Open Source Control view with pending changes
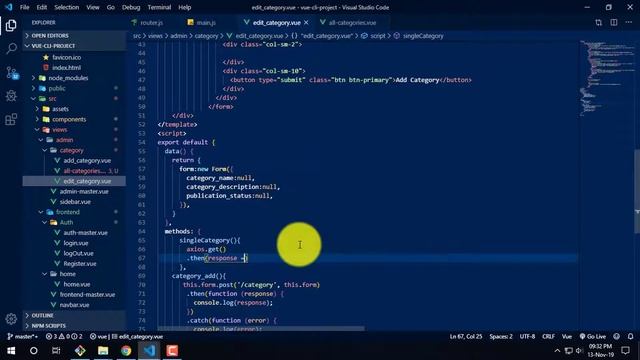 pos(11,73)
